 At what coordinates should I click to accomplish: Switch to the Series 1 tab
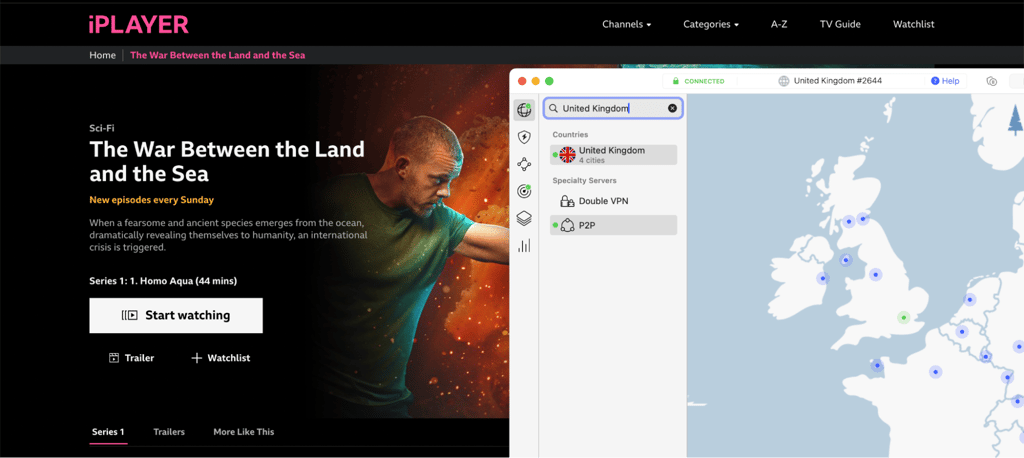[108, 432]
